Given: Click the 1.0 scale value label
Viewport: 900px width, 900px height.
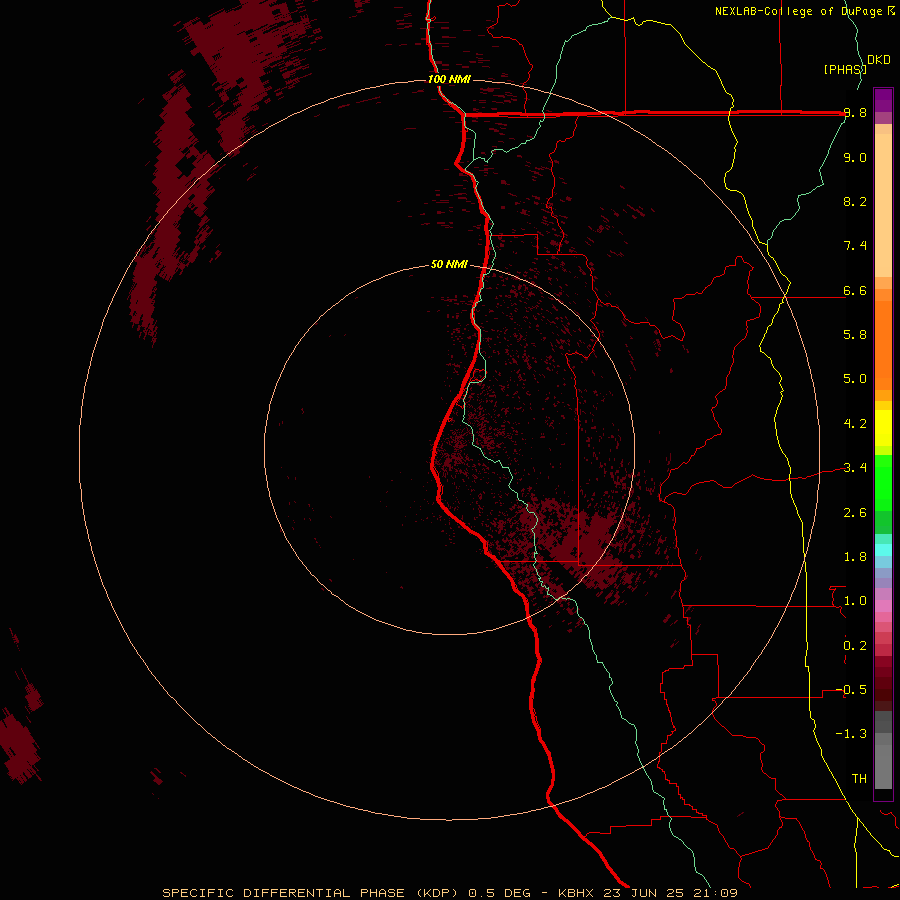Looking at the screenshot, I should [855, 601].
